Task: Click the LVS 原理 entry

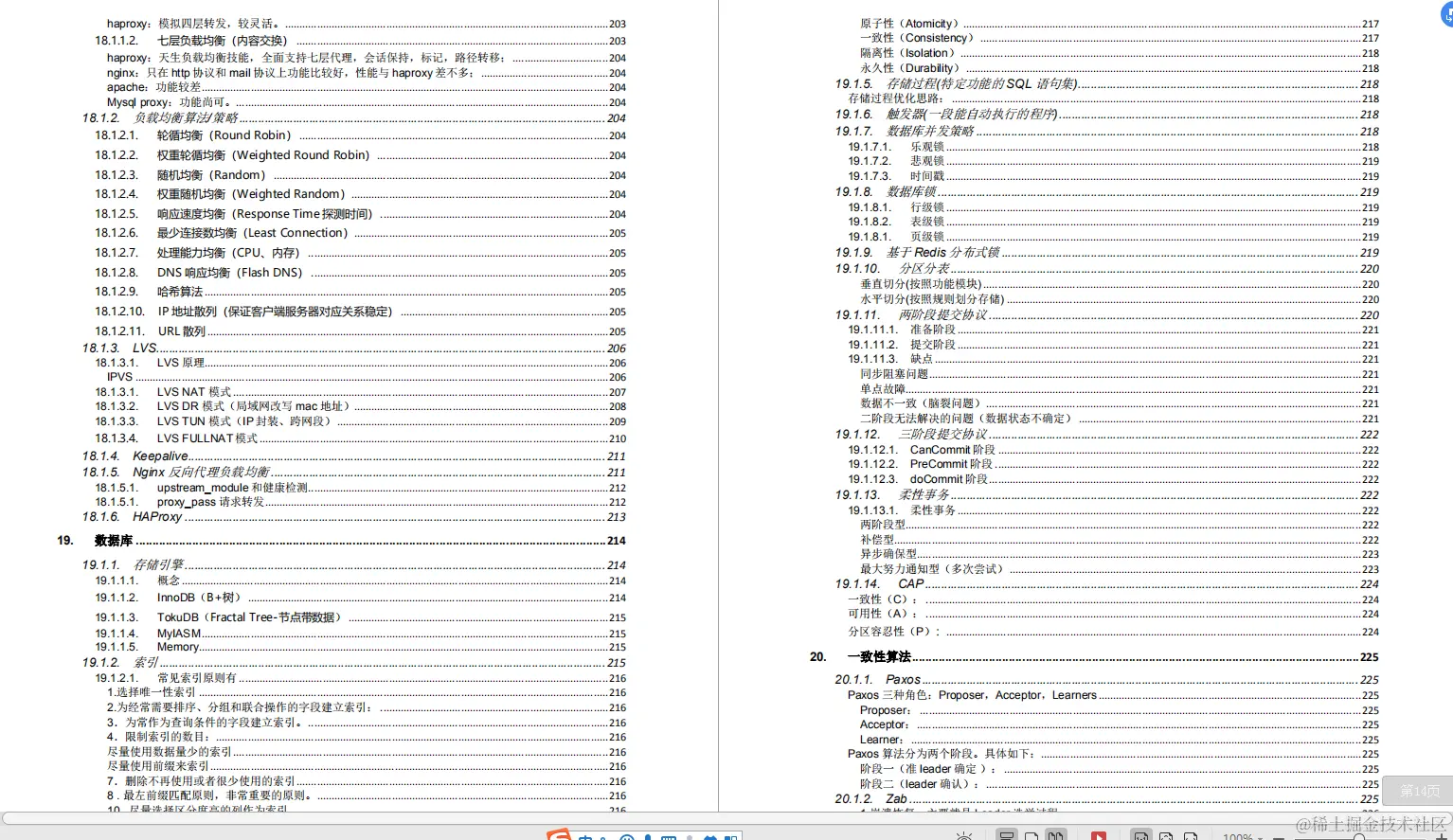Action: [x=360, y=363]
